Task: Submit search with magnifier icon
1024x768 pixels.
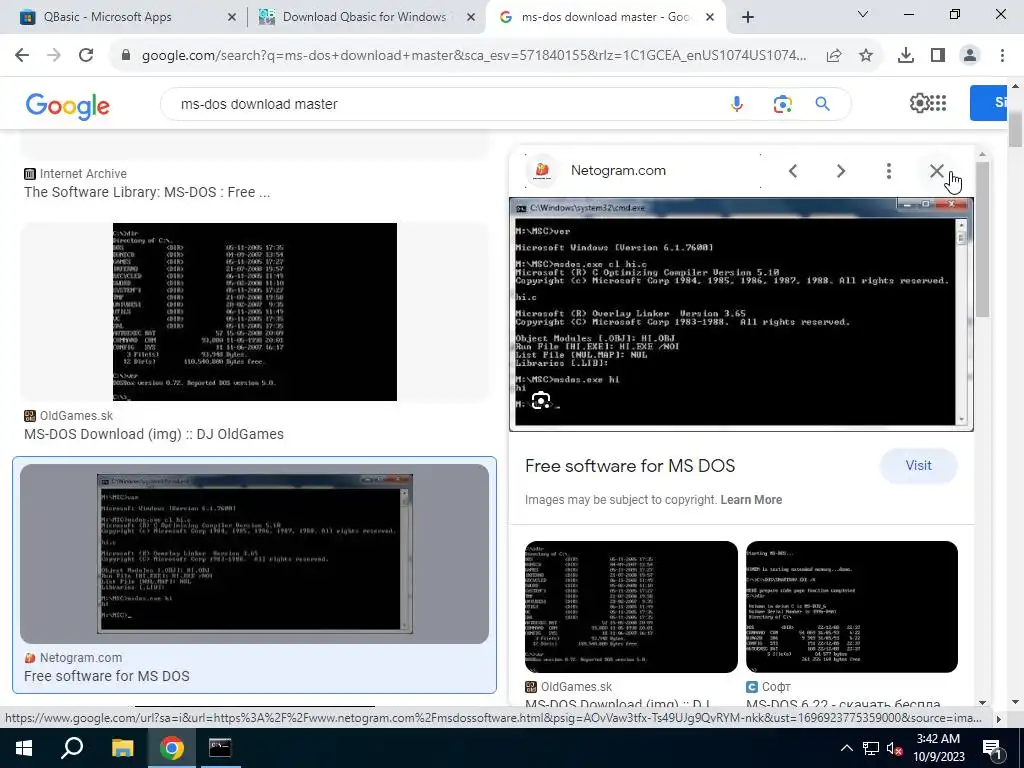Action: pyautogui.click(x=822, y=104)
